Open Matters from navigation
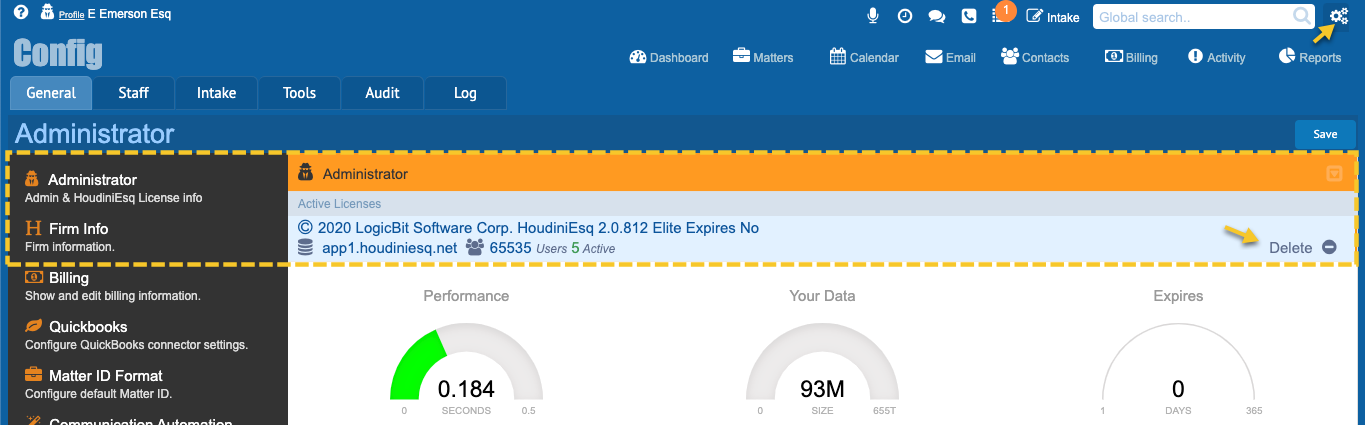The width and height of the screenshot is (1365, 425). [763, 57]
